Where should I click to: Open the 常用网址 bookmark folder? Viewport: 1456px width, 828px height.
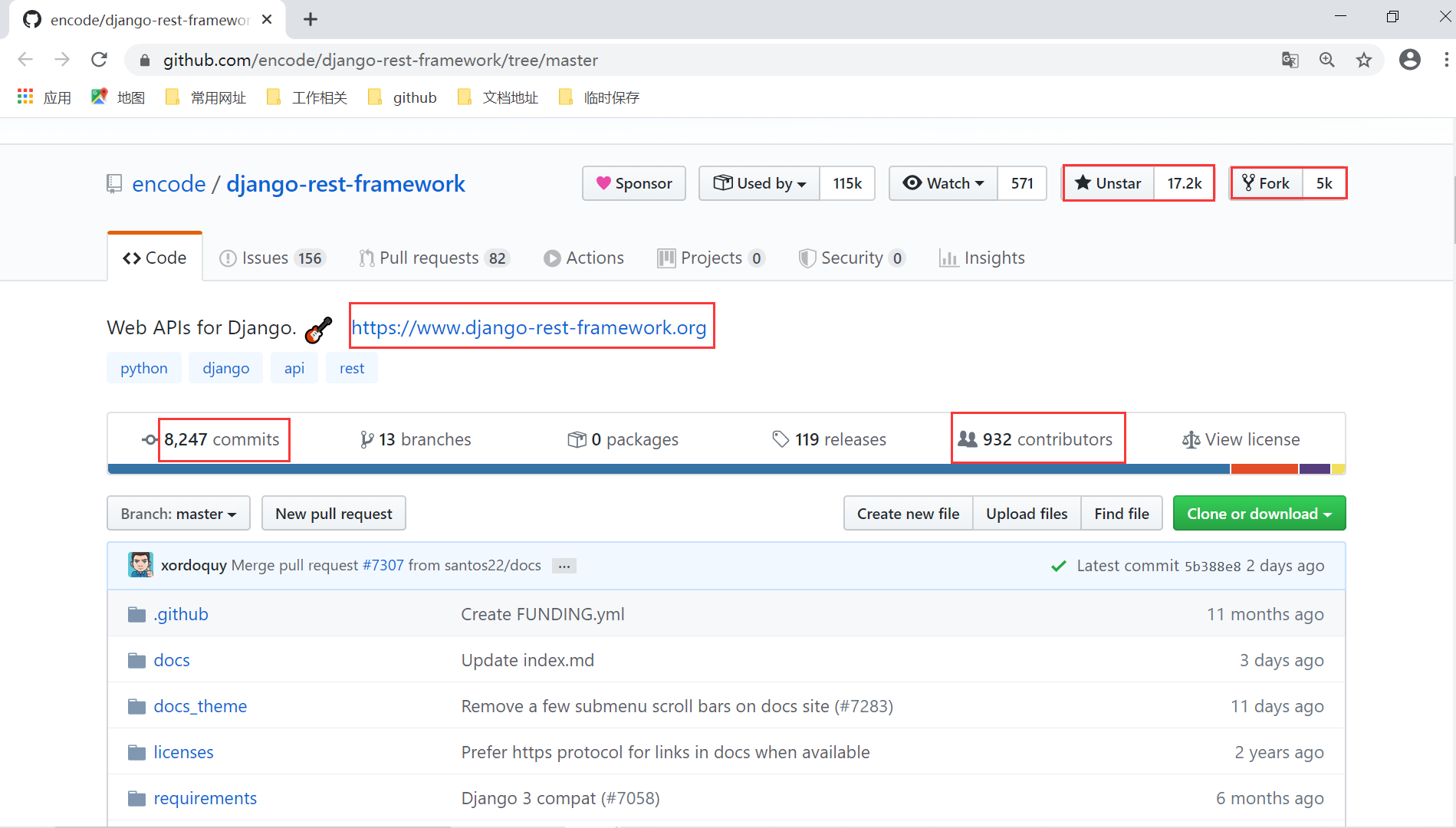tap(205, 97)
